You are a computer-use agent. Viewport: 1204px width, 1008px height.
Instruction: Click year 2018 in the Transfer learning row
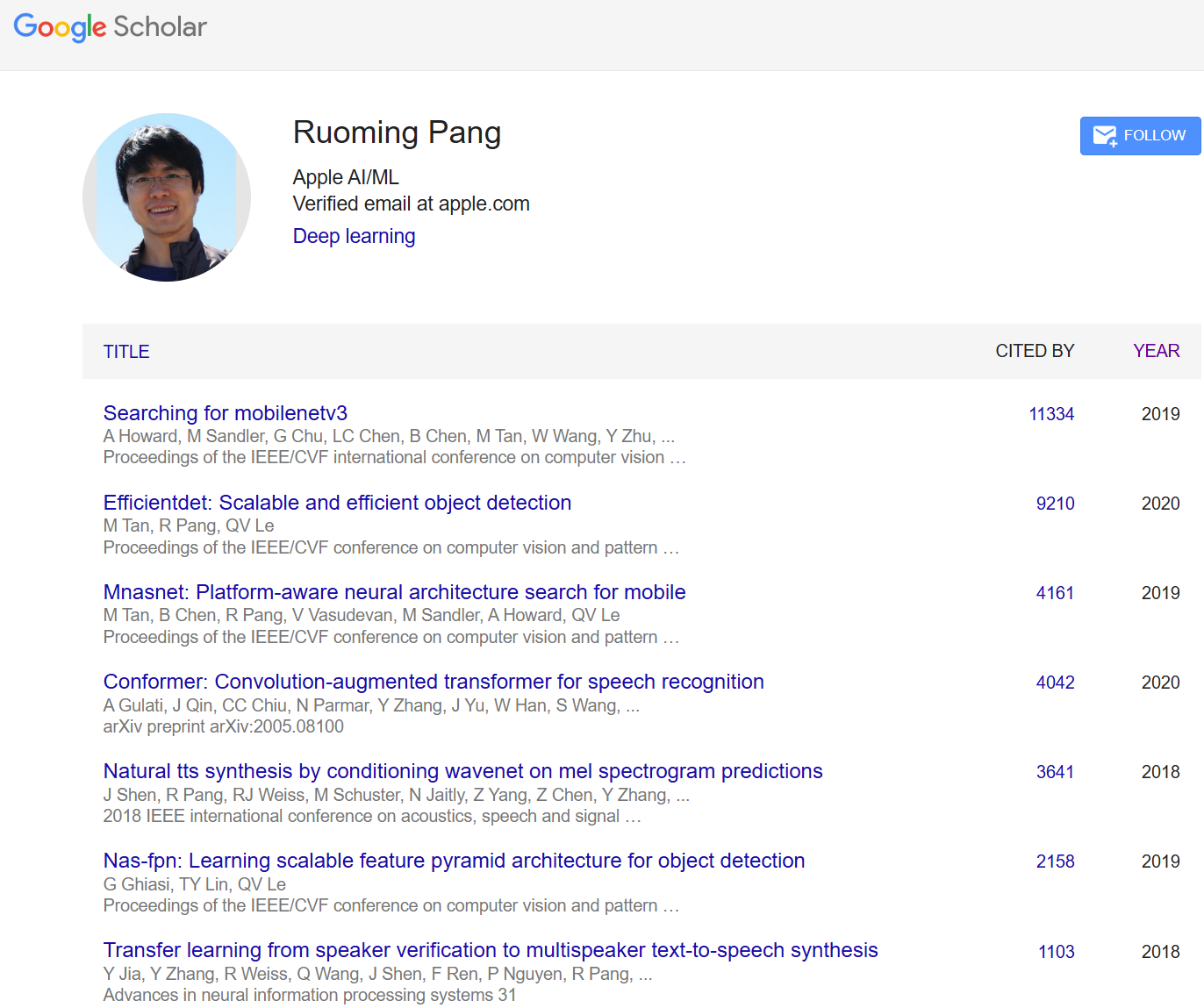click(x=1160, y=952)
